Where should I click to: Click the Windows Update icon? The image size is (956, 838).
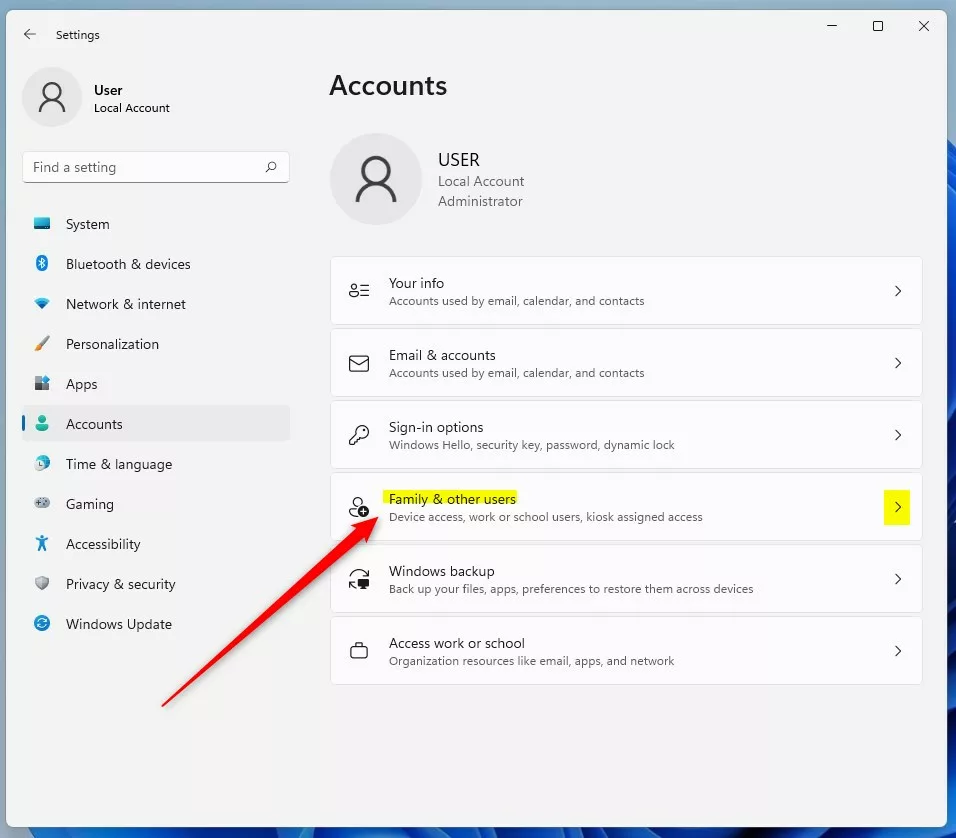point(41,624)
